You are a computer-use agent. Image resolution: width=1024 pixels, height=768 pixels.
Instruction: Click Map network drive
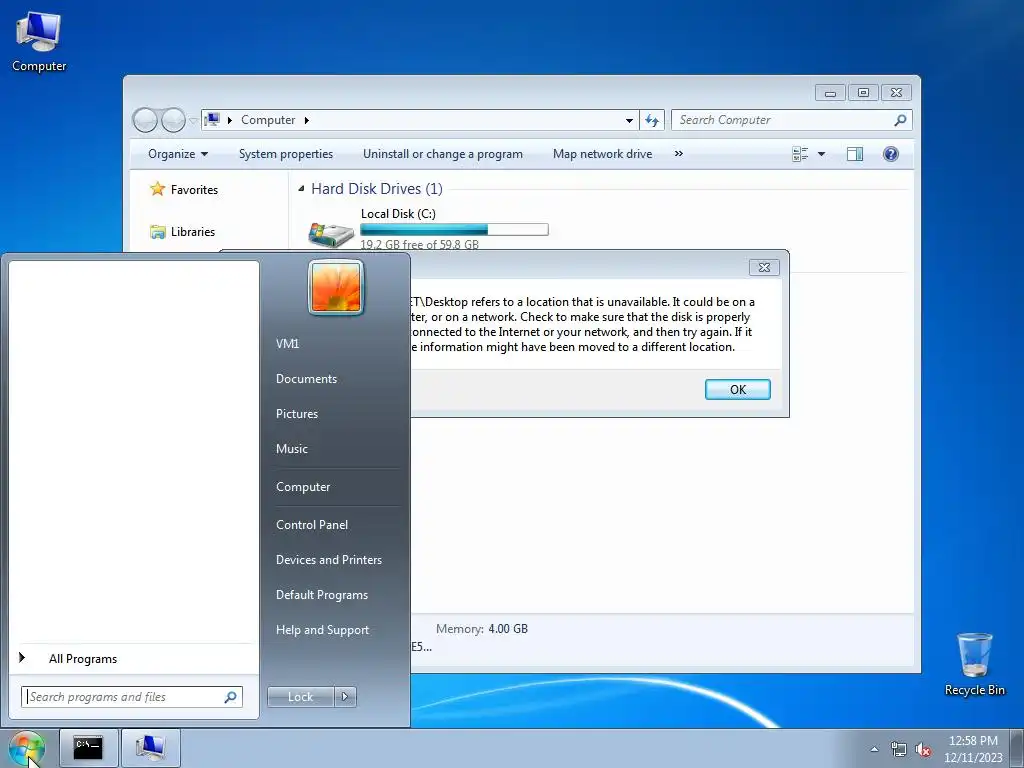click(602, 154)
